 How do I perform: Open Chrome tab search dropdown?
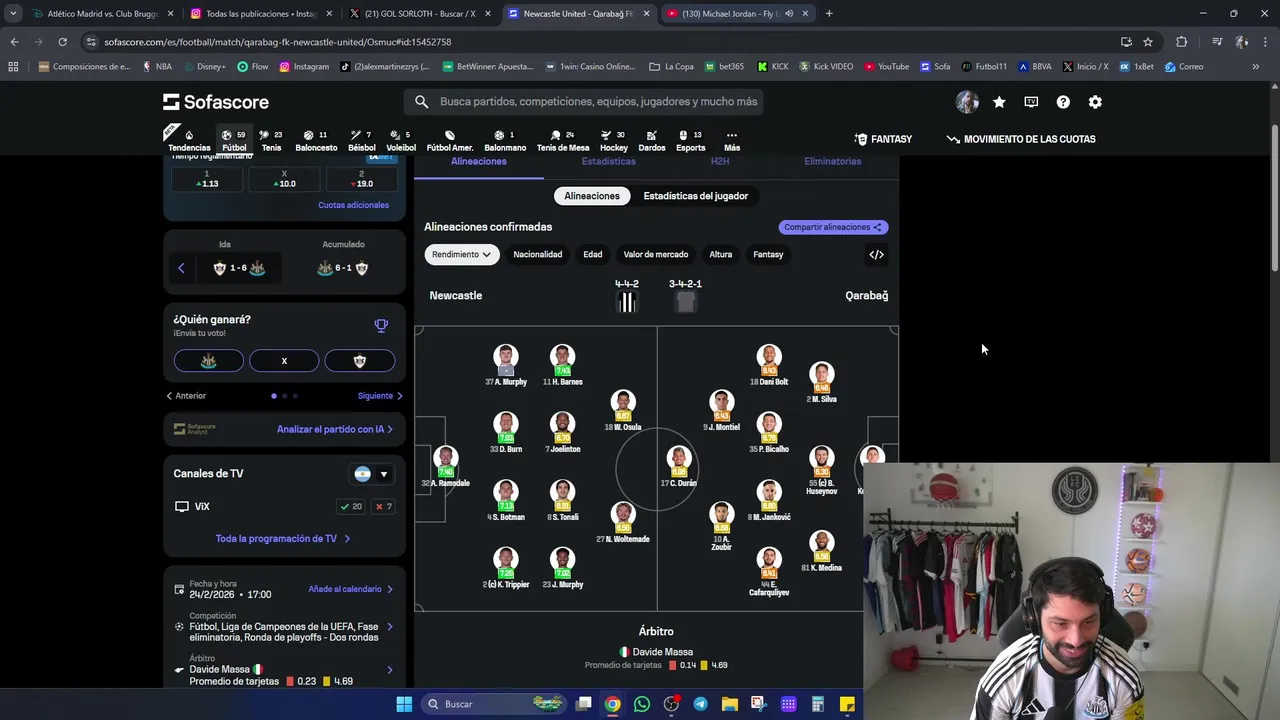(x=13, y=14)
